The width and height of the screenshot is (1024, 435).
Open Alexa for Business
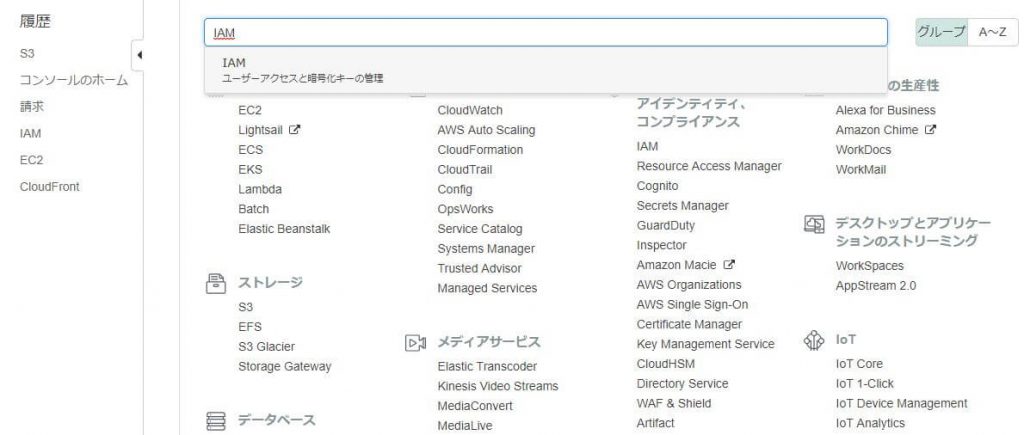[x=886, y=110]
